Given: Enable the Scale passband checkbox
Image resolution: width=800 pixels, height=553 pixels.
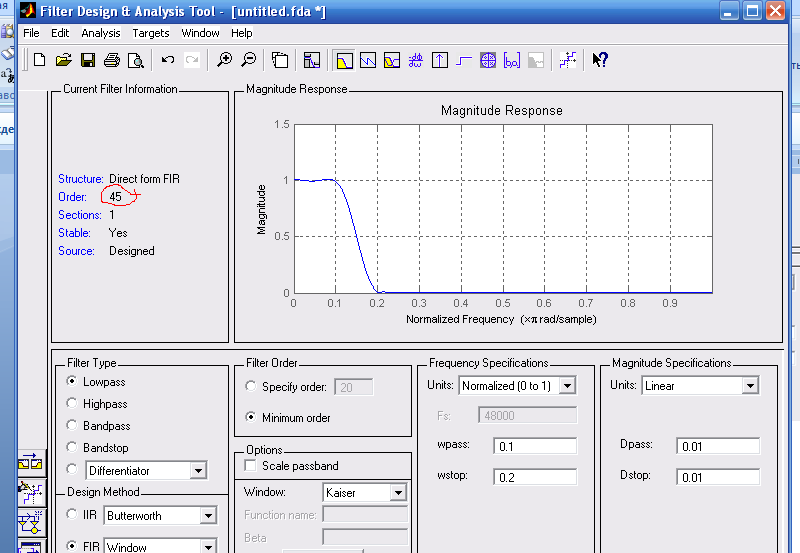Looking at the screenshot, I should [251, 466].
